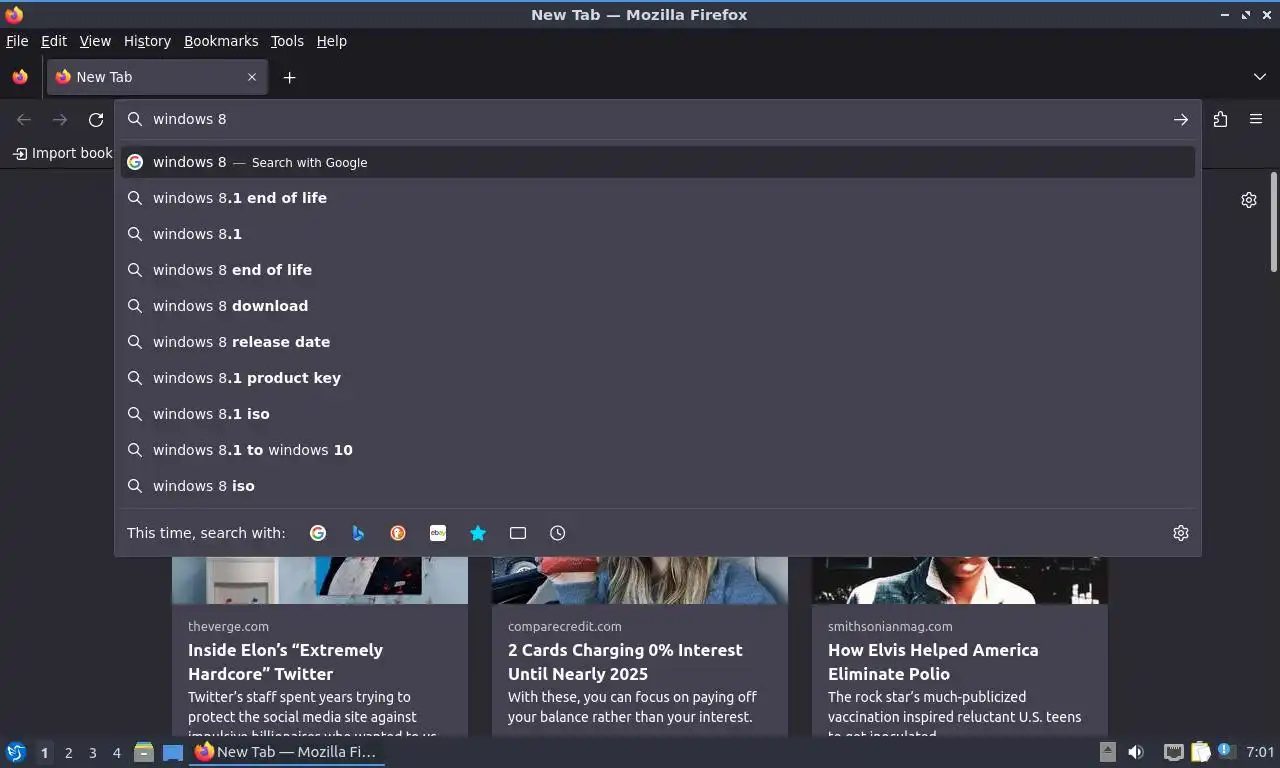Open the clipboard manager tray icon
The height and width of the screenshot is (768, 1280).
(x=1200, y=752)
